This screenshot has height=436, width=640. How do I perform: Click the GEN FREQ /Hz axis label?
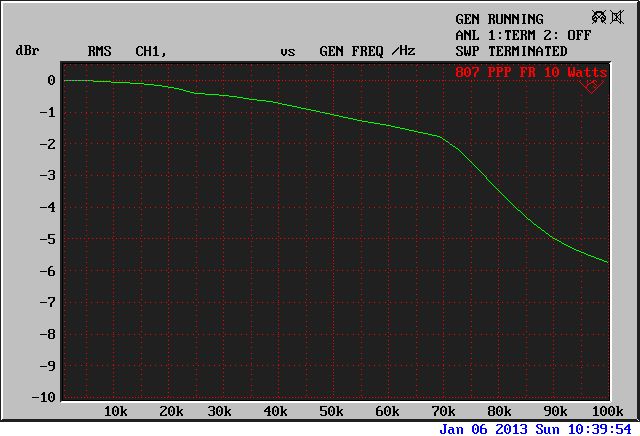click(x=367, y=51)
